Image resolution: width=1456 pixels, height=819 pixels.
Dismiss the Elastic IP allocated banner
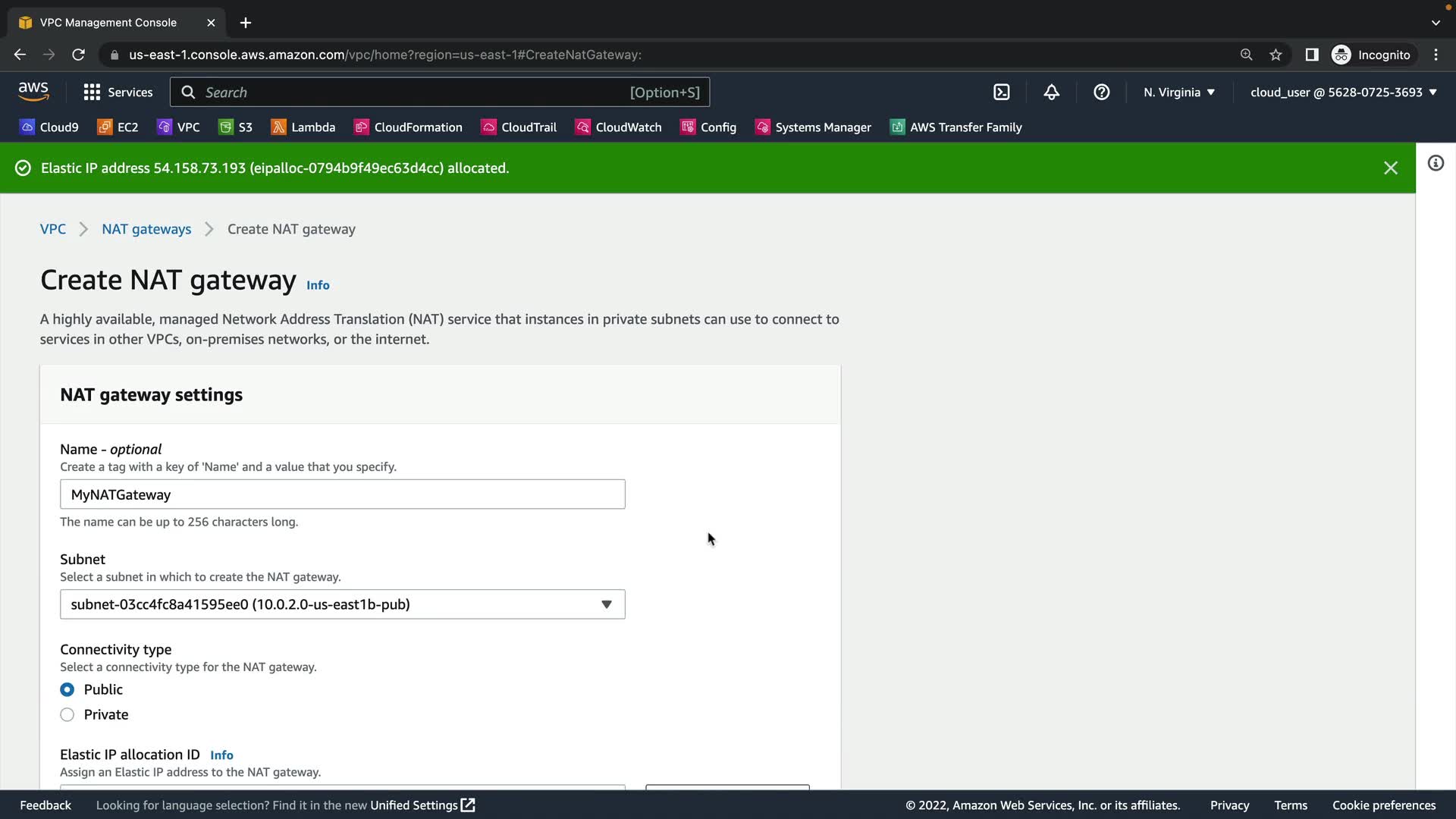tap(1390, 168)
